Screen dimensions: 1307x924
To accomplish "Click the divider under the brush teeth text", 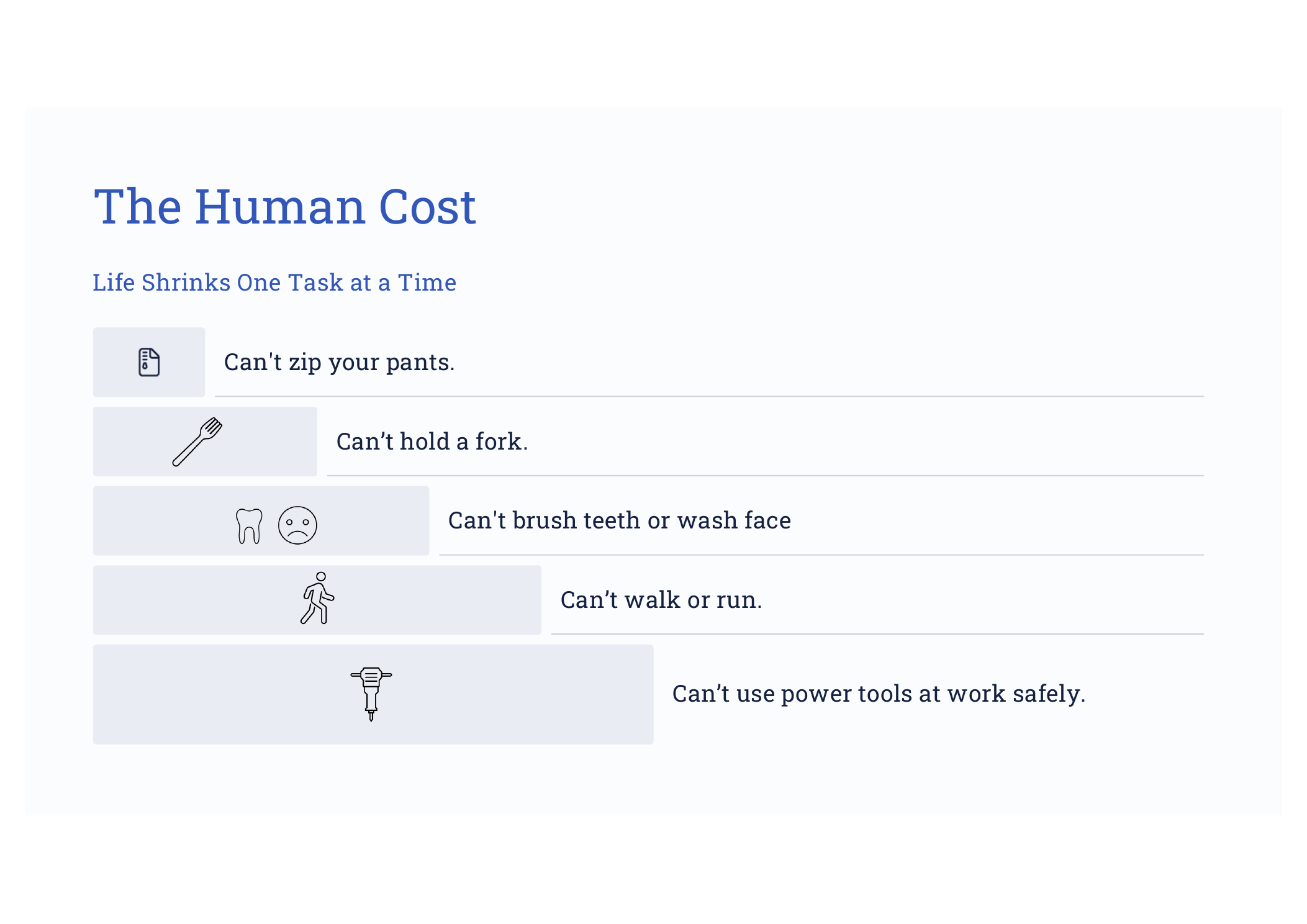I will (820, 555).
